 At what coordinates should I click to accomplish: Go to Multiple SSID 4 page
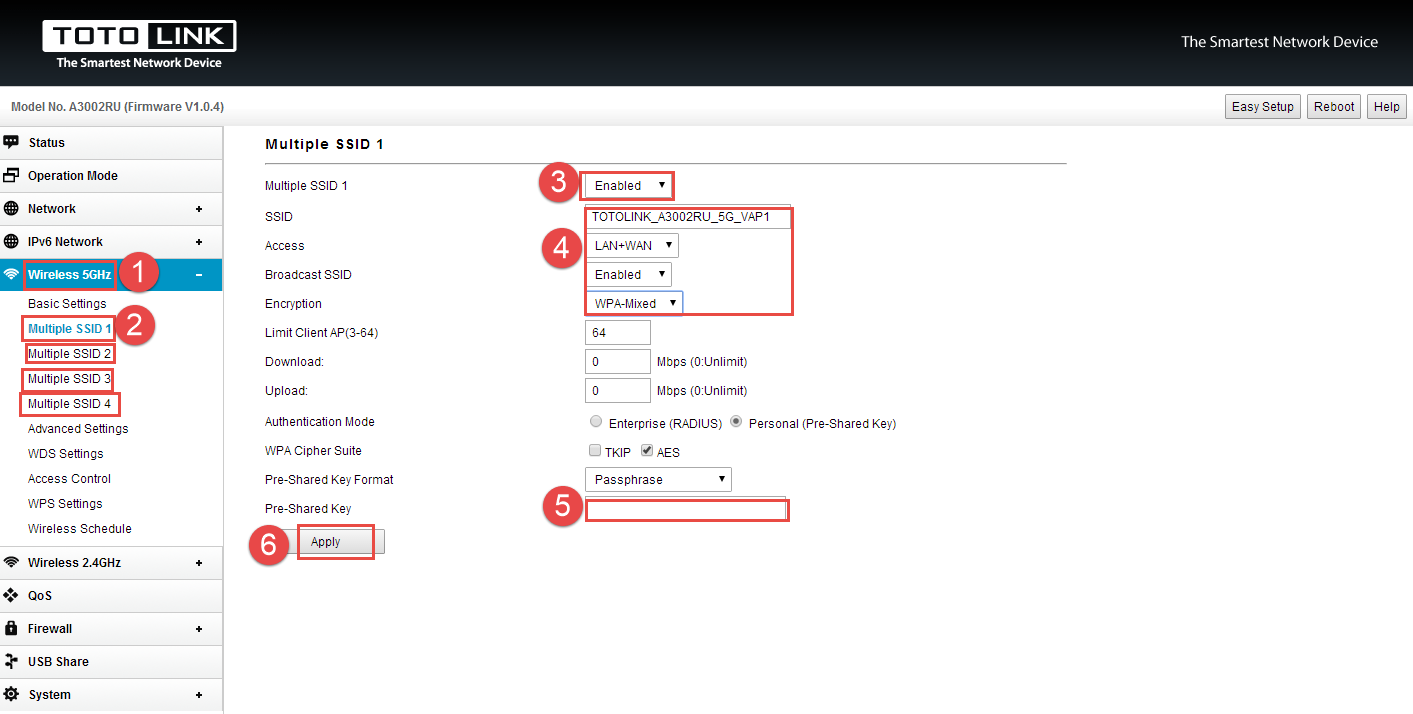[70, 404]
